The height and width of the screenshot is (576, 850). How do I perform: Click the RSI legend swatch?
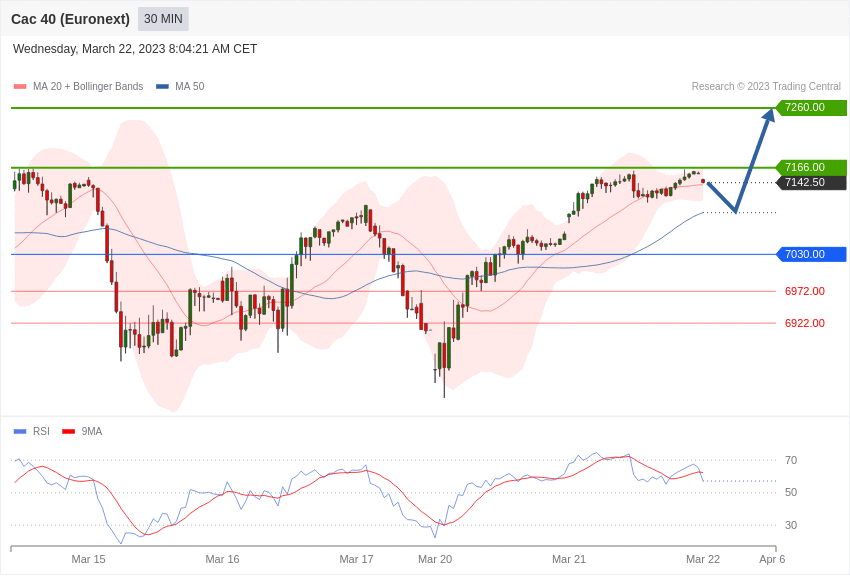click(x=20, y=432)
